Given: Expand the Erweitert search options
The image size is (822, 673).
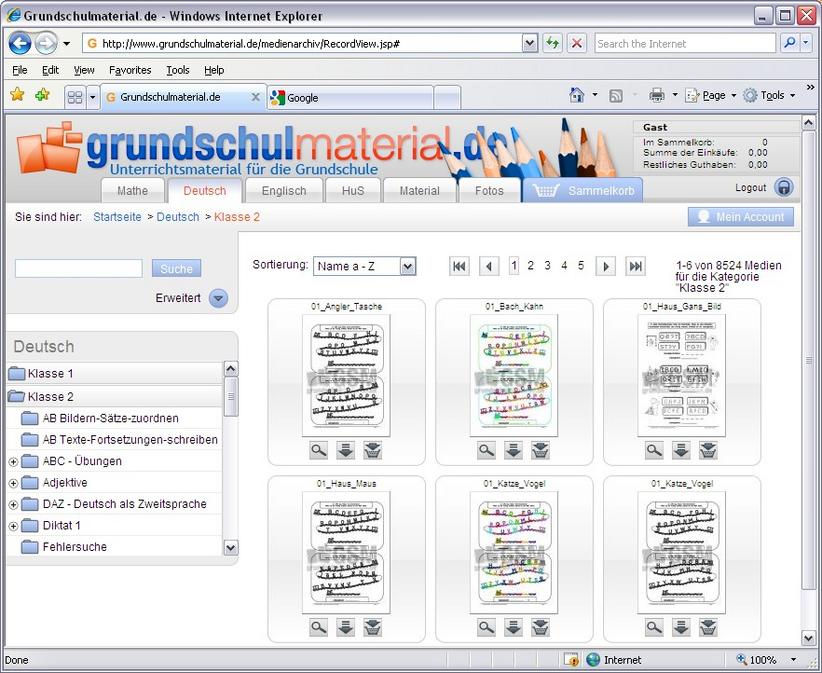Looking at the screenshot, I should click(218, 298).
